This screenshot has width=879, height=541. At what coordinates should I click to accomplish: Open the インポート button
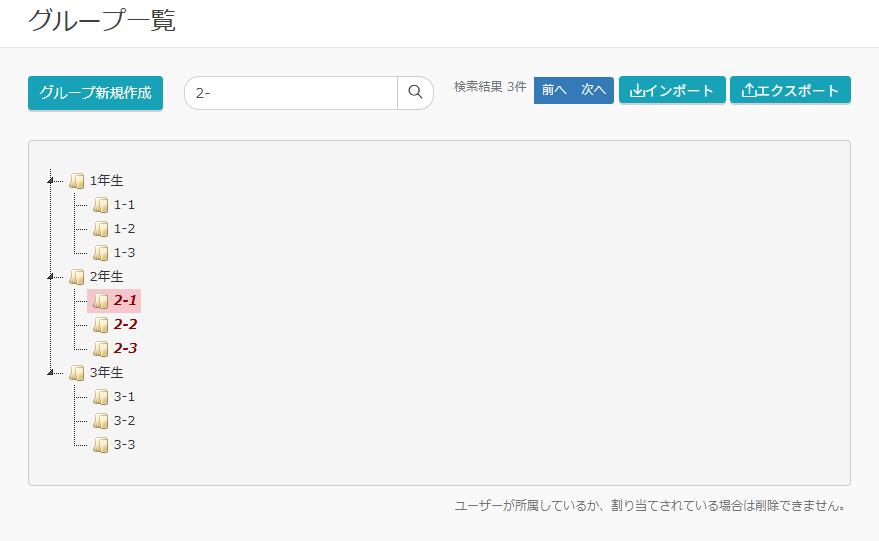672,90
